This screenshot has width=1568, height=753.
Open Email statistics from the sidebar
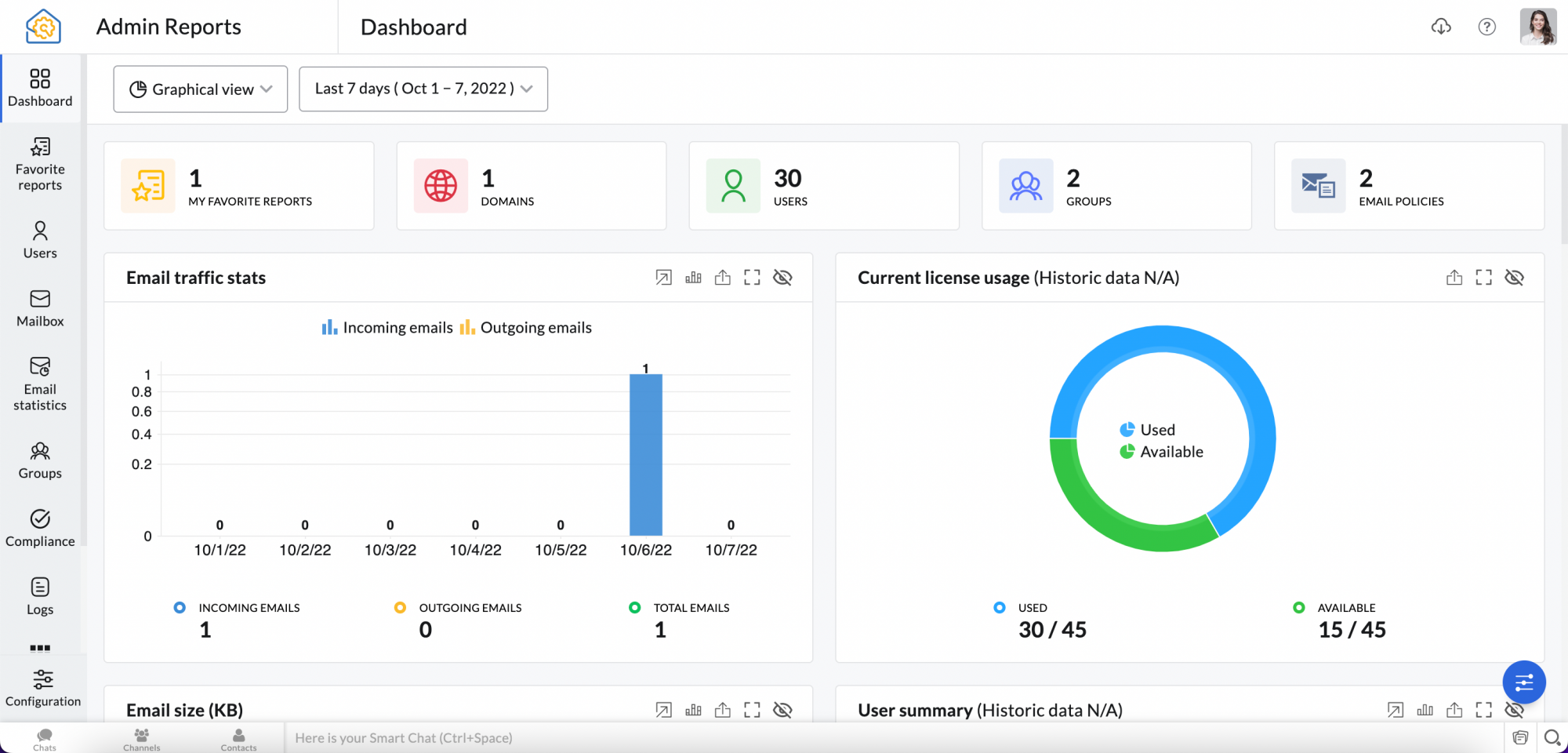click(x=39, y=383)
